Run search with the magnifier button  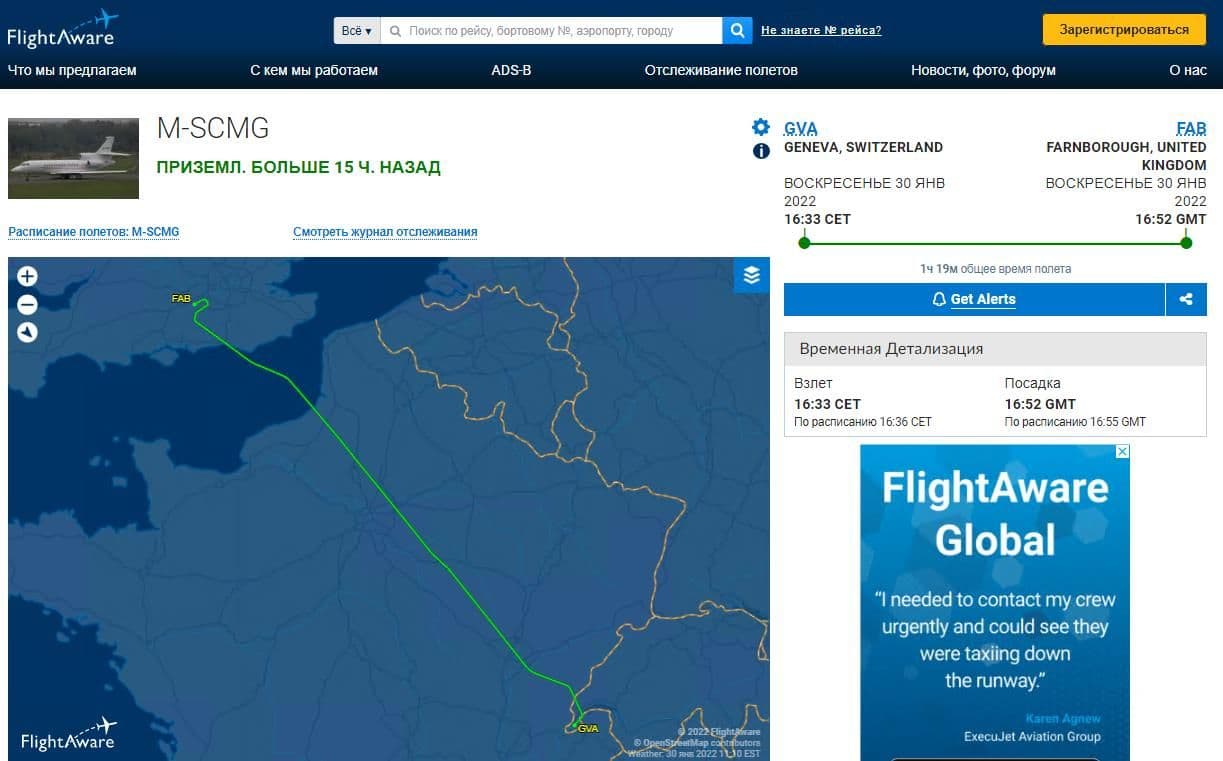(737, 31)
